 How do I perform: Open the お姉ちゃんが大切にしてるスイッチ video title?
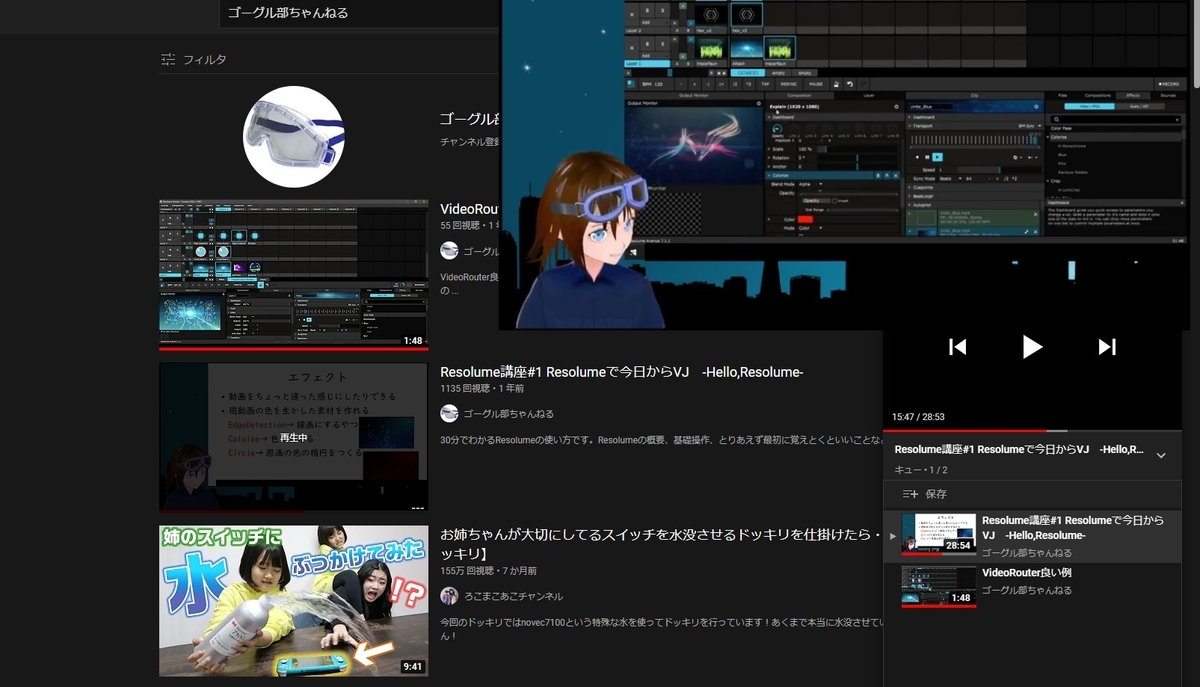pos(661,544)
